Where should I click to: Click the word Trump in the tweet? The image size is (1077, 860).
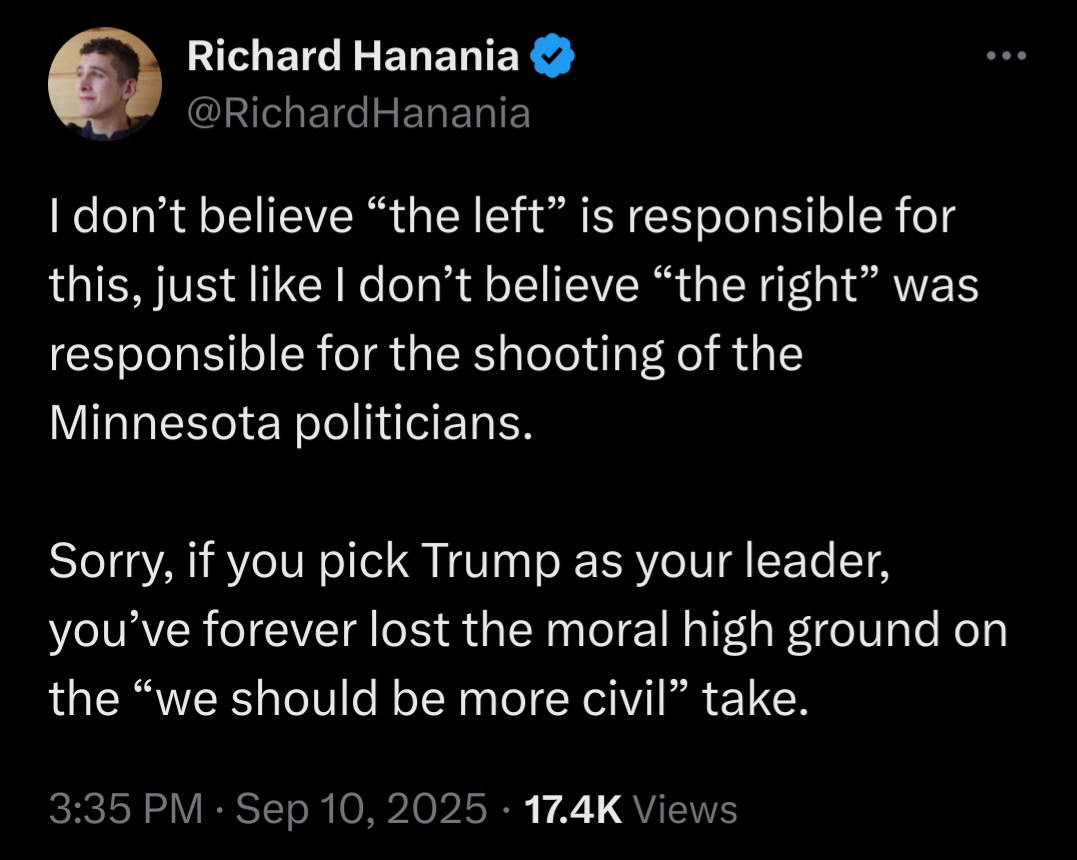(490, 561)
